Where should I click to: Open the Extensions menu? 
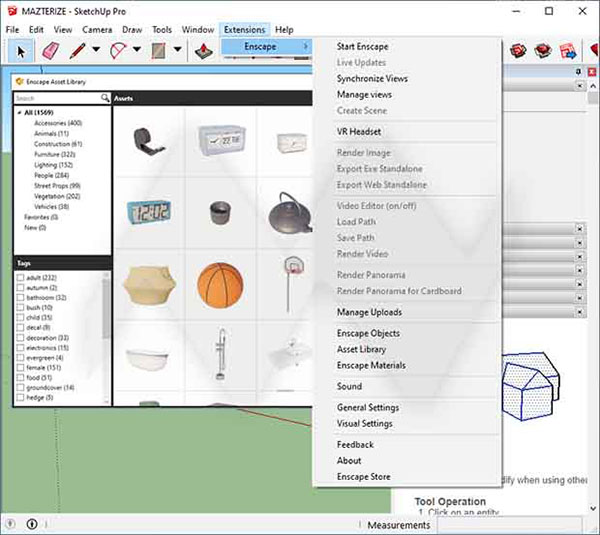pos(244,29)
